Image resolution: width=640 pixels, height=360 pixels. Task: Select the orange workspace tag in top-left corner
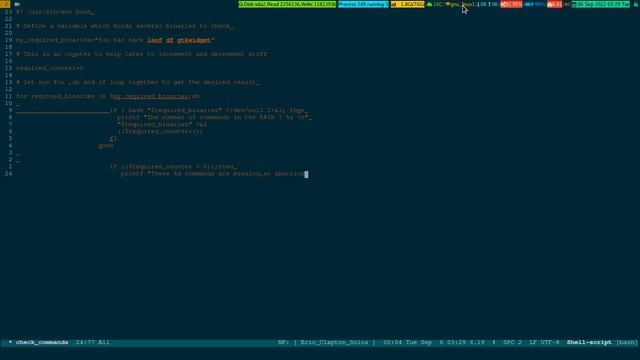pos(5,4)
